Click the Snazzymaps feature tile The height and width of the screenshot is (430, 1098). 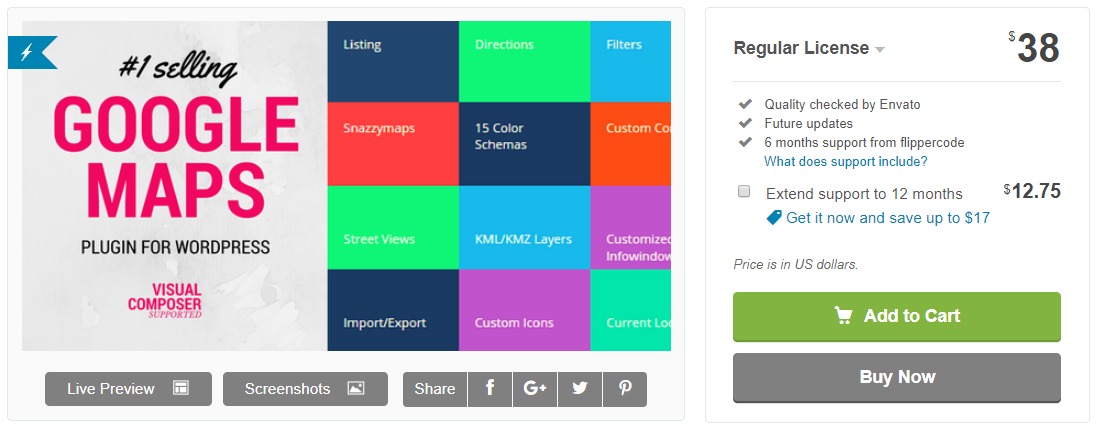[x=393, y=144]
